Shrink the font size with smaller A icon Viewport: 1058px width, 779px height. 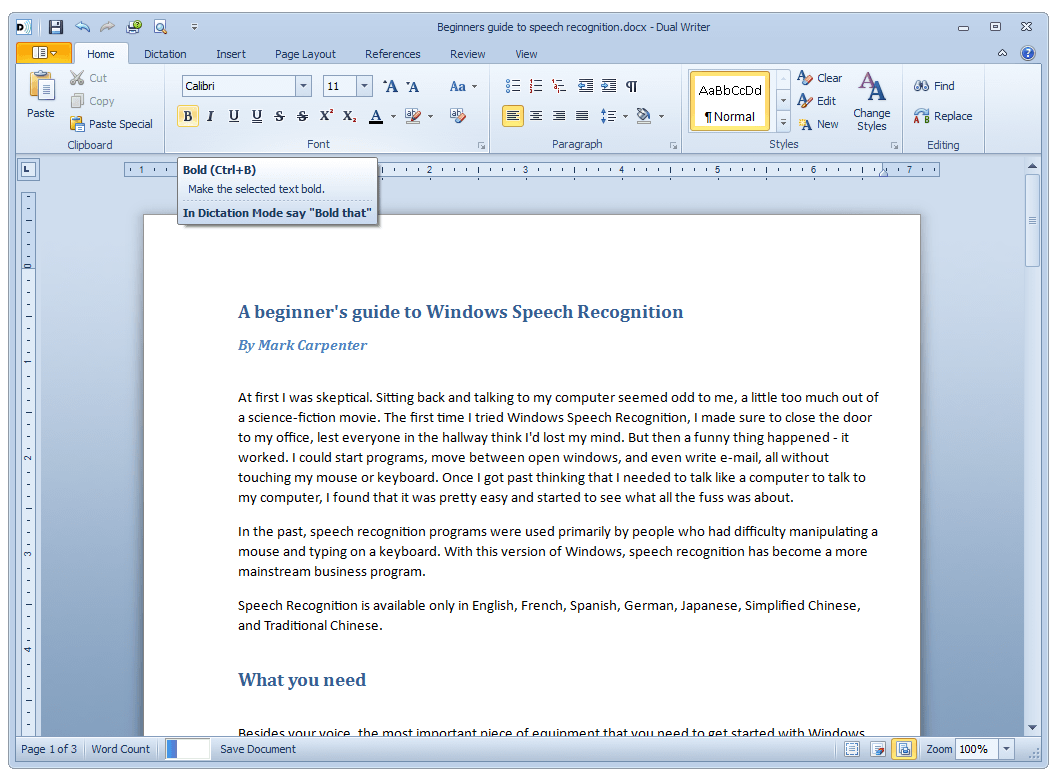pyautogui.click(x=412, y=86)
